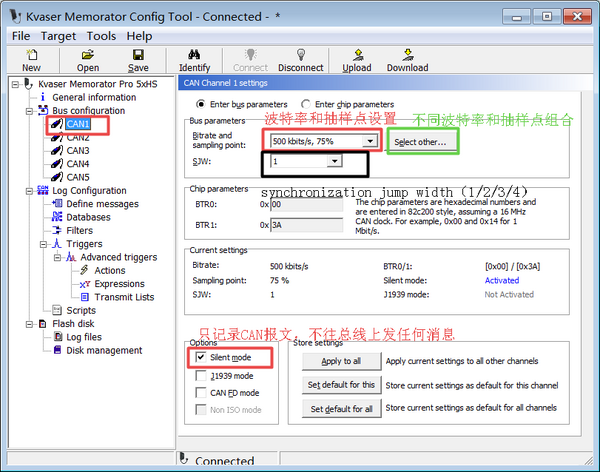This screenshot has height=472, width=600.
Task: Collapse the Advanced triggers tree node
Action: 57,258
